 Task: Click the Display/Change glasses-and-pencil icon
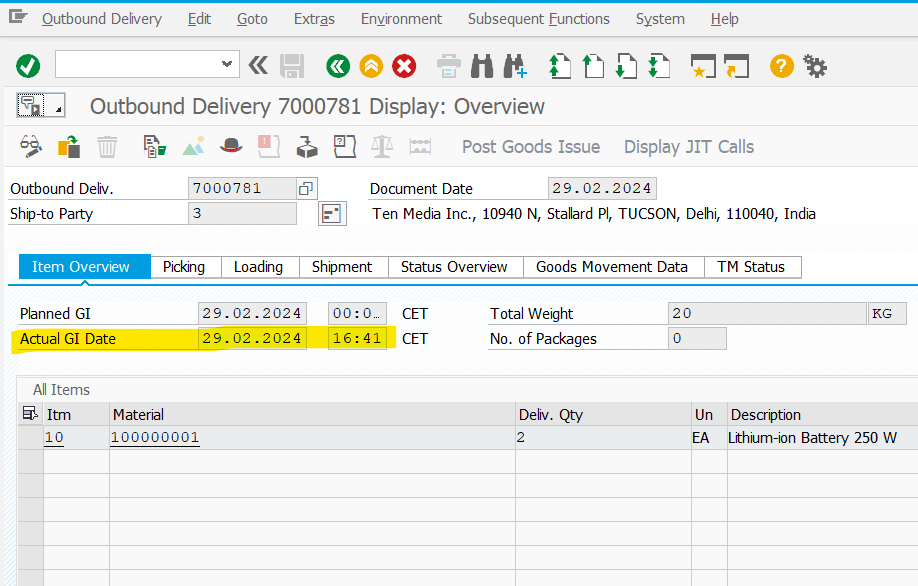click(x=31, y=147)
